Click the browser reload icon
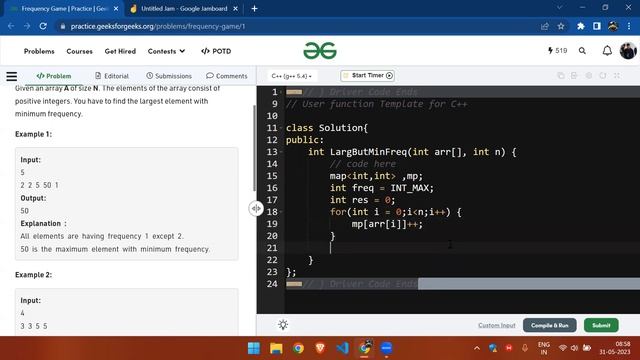The height and width of the screenshot is (360, 640). [x=43, y=26]
